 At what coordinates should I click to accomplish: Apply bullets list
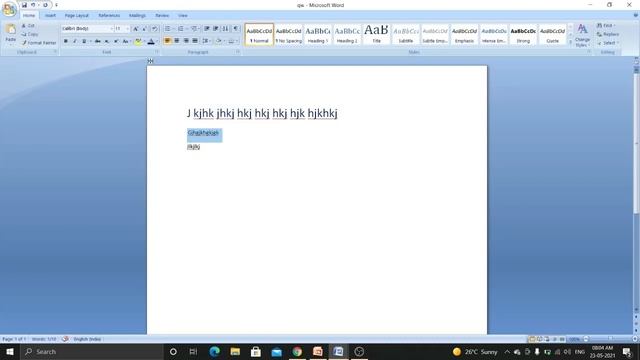168,29
